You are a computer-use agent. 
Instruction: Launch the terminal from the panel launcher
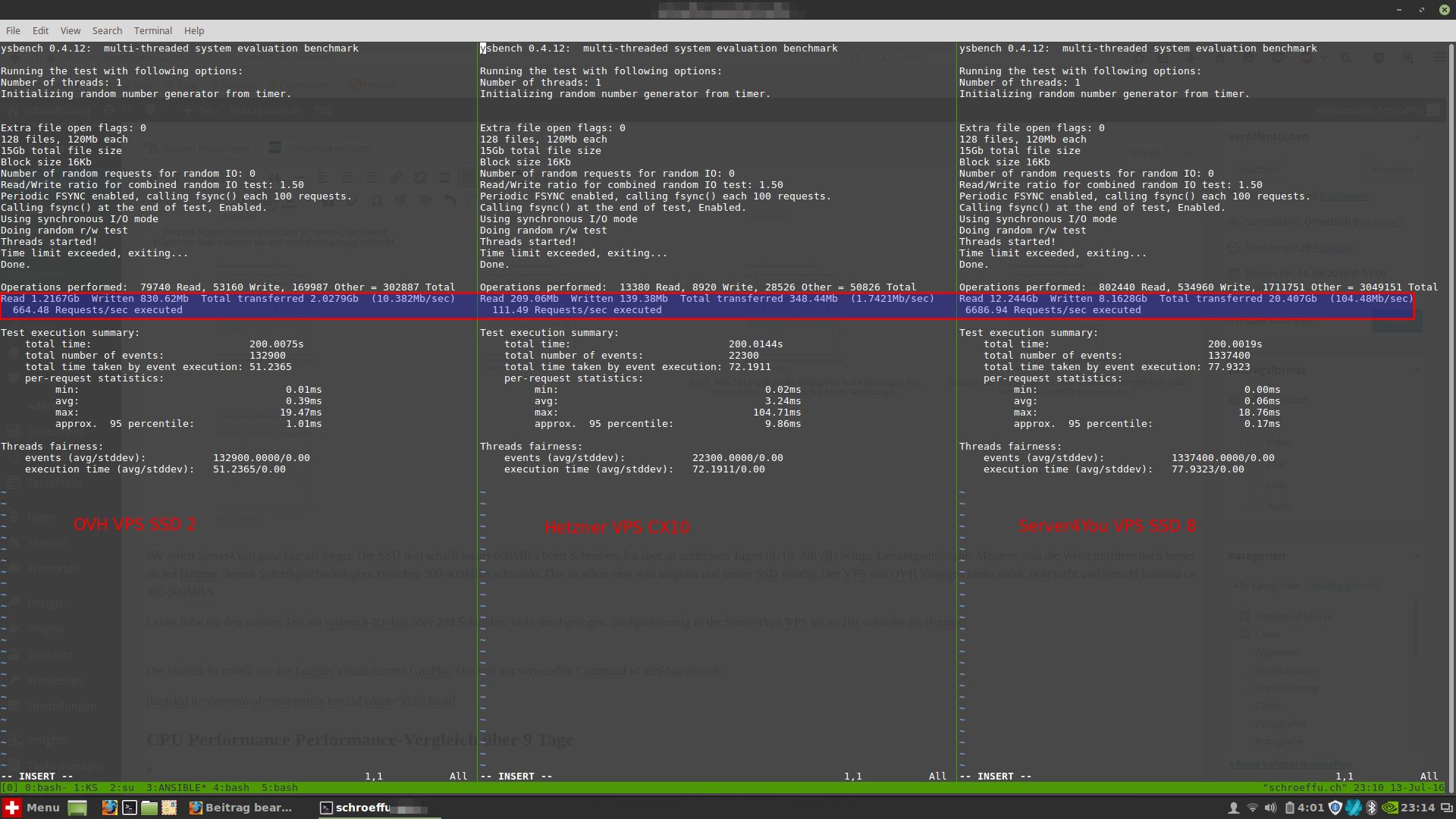coord(130,808)
